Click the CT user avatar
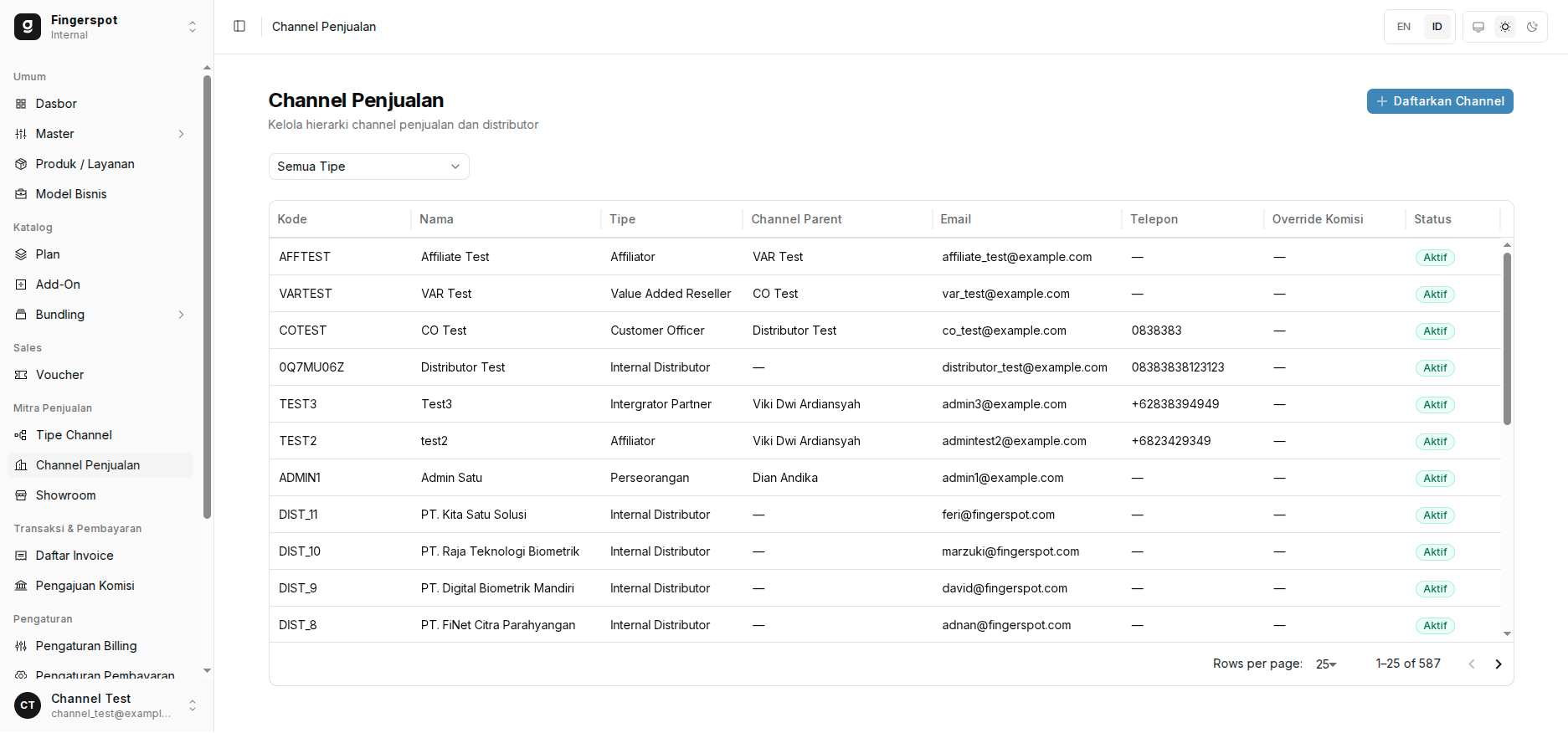Viewport: 1568px width, 733px height. click(x=28, y=705)
